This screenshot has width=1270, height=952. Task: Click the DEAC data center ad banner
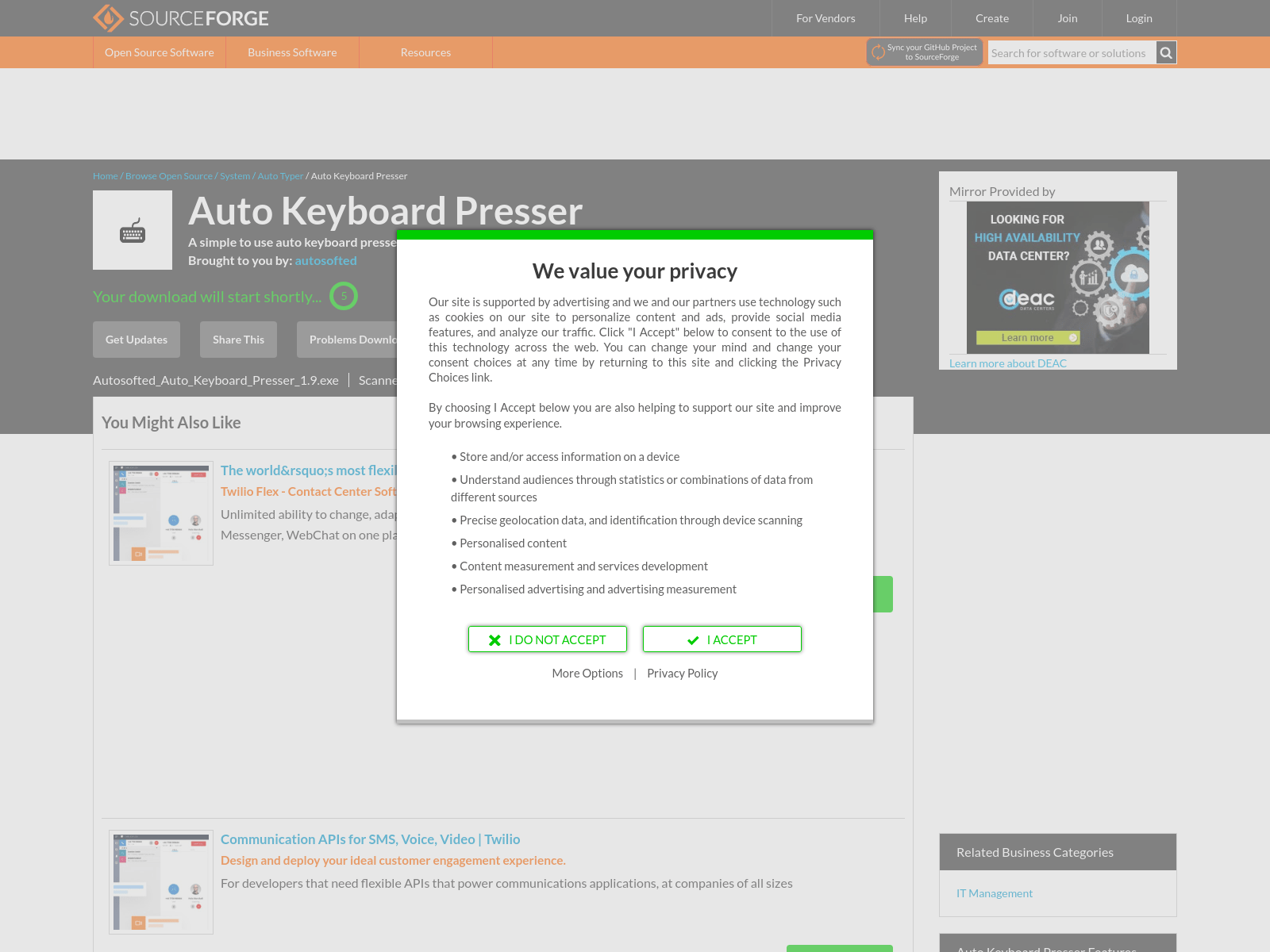coord(1058,278)
